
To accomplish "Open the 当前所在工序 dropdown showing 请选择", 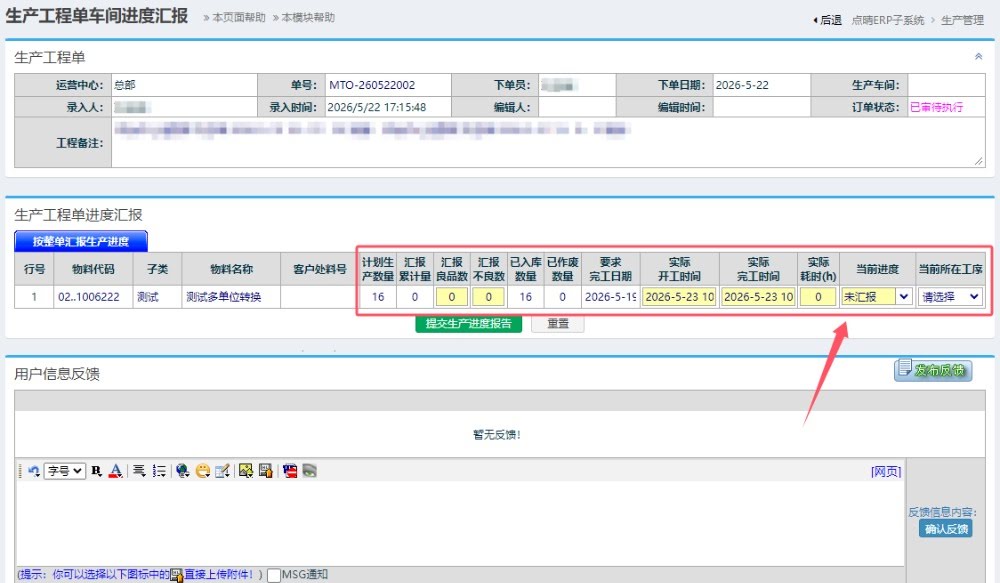I will pos(950,297).
